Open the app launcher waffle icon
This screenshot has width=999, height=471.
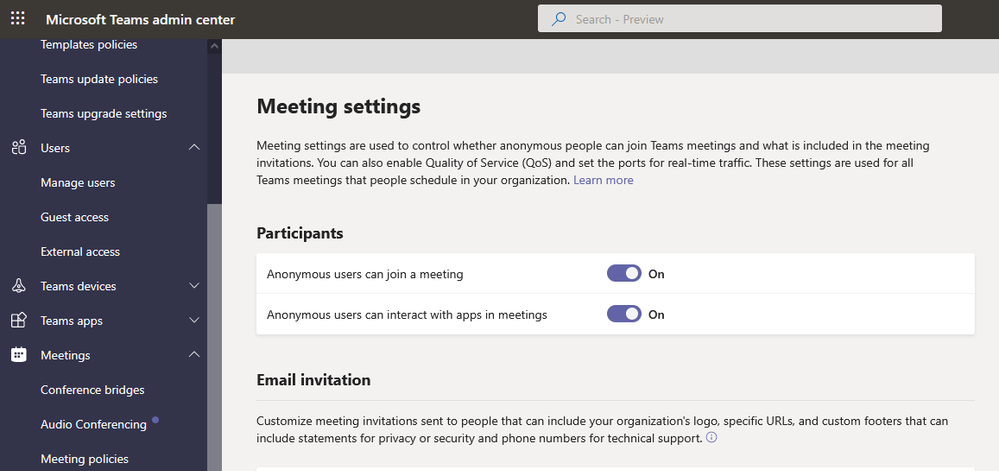point(18,19)
